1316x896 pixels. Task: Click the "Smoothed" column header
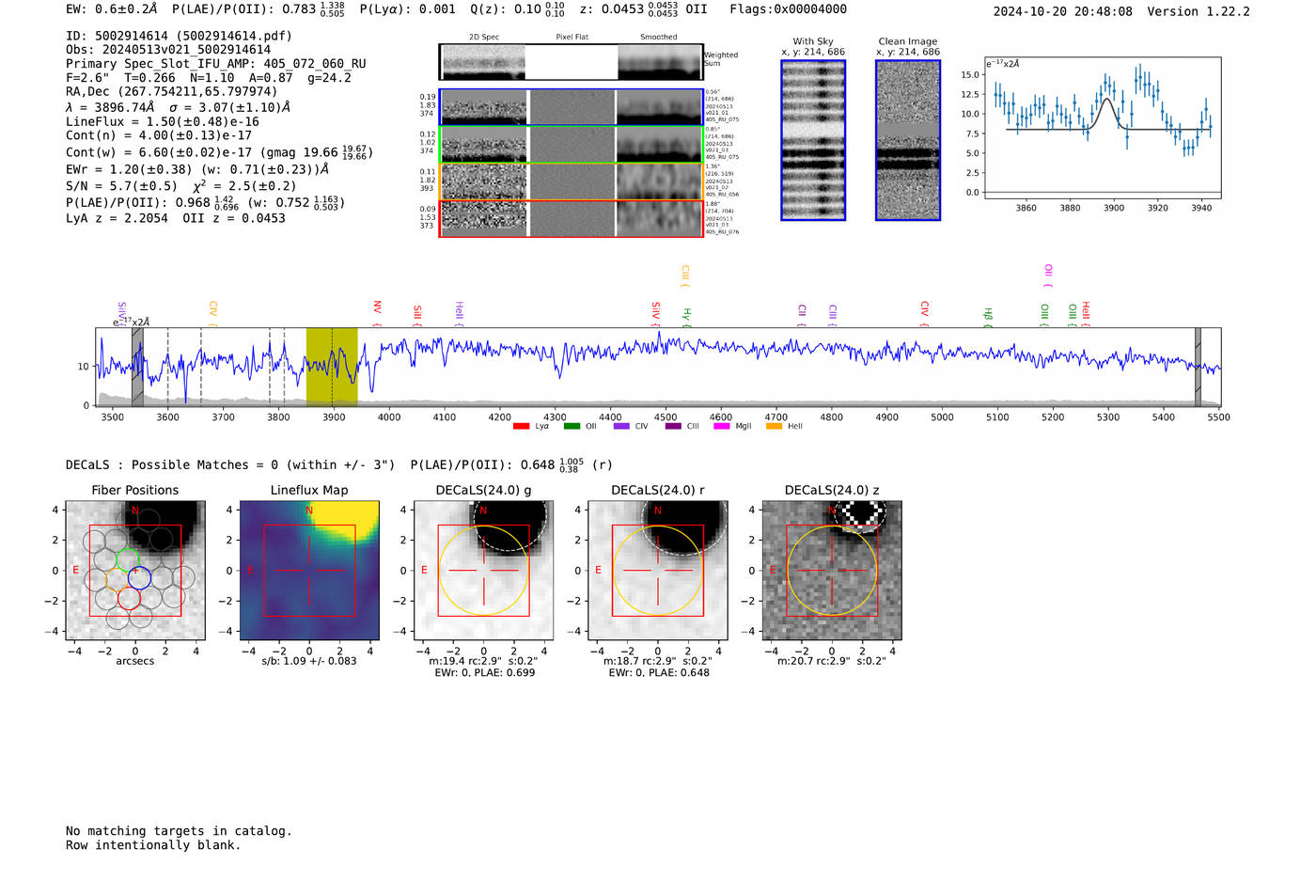pyautogui.click(x=659, y=38)
